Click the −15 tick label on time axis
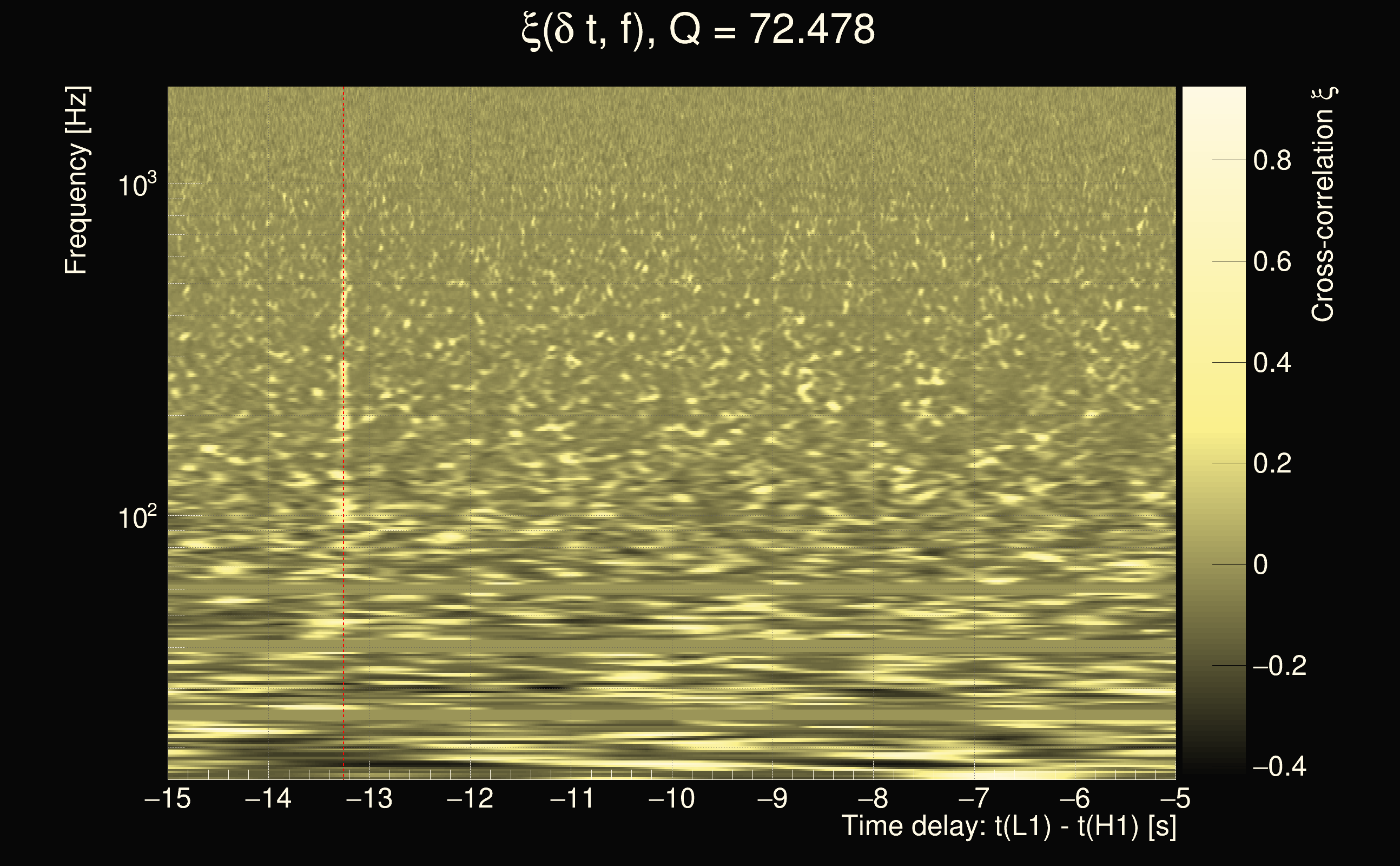1400x866 pixels. click(168, 798)
